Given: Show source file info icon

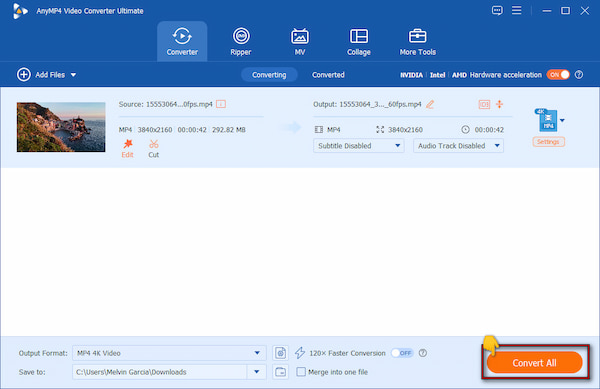Looking at the screenshot, I should tap(221, 104).
